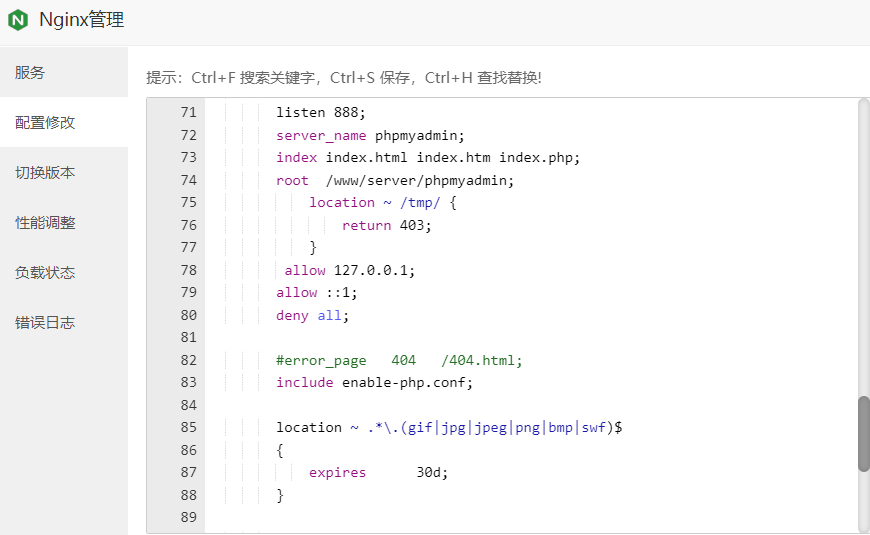The height and width of the screenshot is (535, 870).
Task: Click 'server_name phpmyadmin;' in the editor
Action: click(370, 135)
